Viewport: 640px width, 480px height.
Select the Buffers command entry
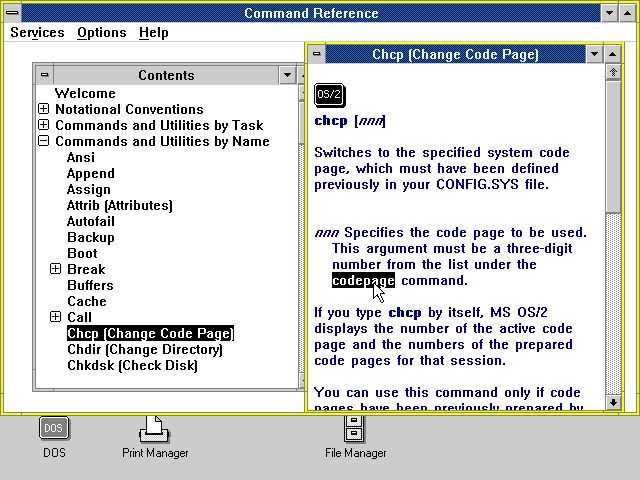[x=90, y=285]
